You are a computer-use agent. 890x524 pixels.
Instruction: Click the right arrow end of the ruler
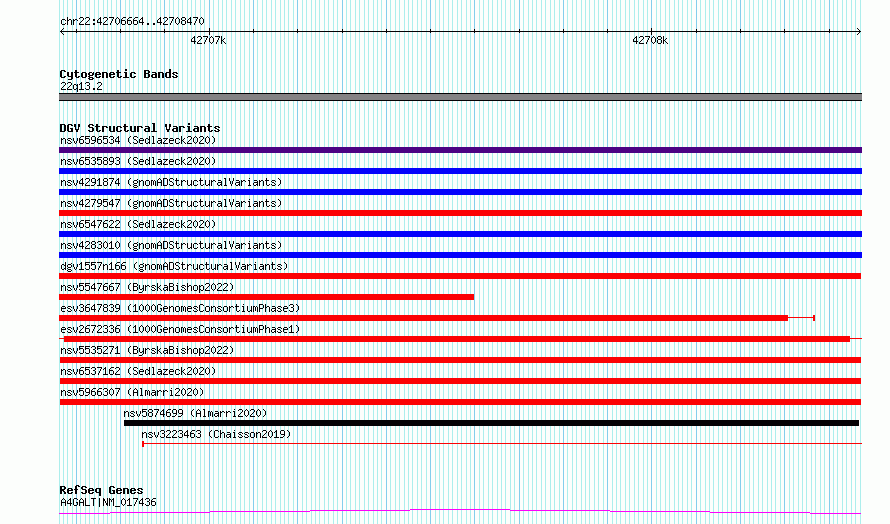pyautogui.click(x=859, y=32)
